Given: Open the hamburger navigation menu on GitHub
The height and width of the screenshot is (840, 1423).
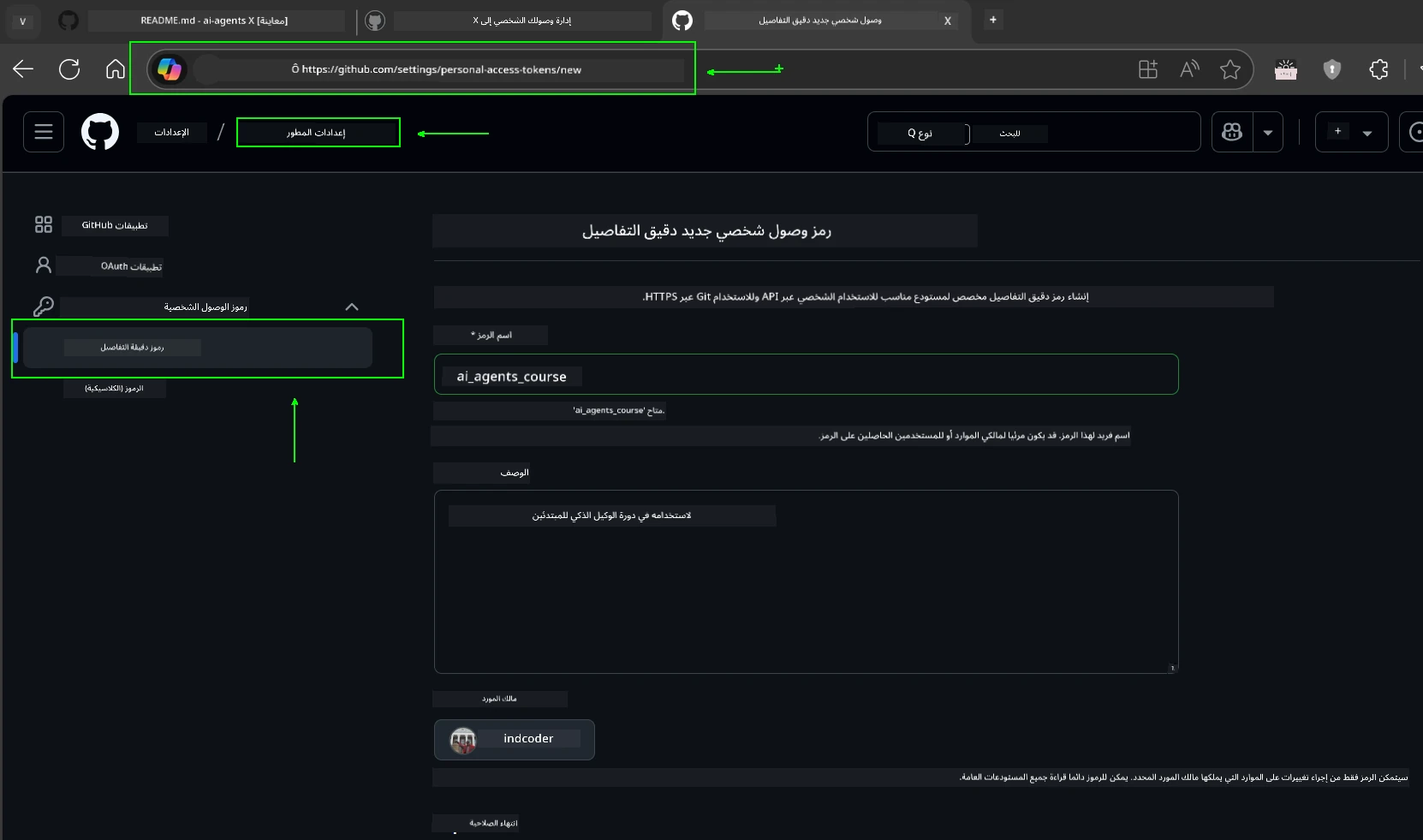Looking at the screenshot, I should [42, 132].
